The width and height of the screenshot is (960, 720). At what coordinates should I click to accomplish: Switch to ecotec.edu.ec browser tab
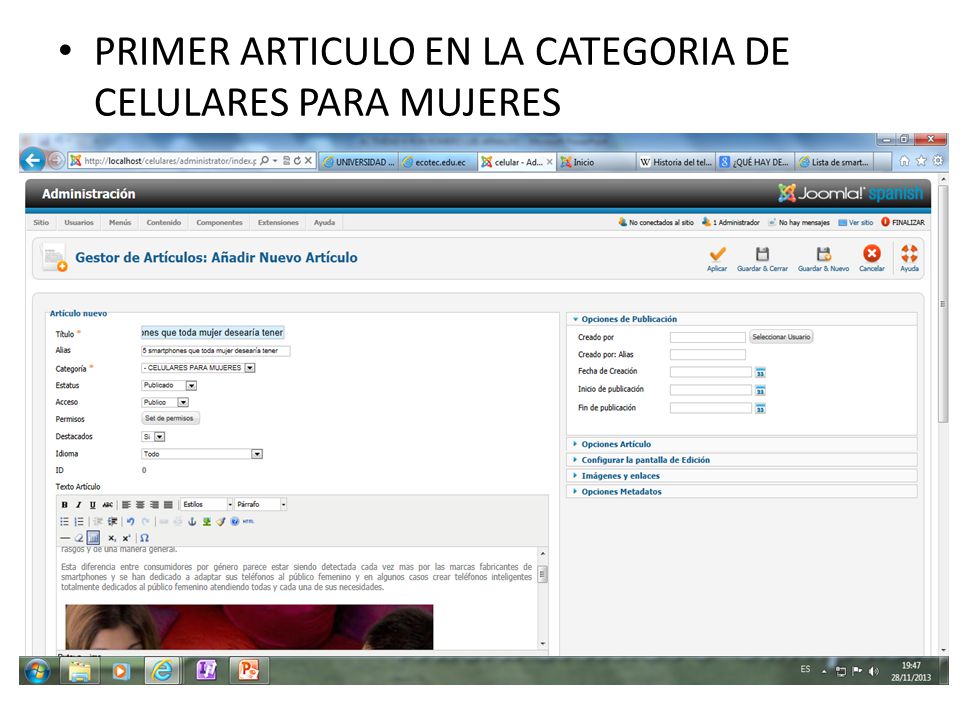click(438, 162)
